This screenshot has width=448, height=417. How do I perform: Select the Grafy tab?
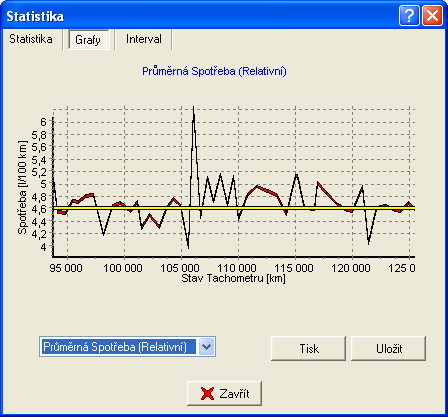click(x=88, y=40)
